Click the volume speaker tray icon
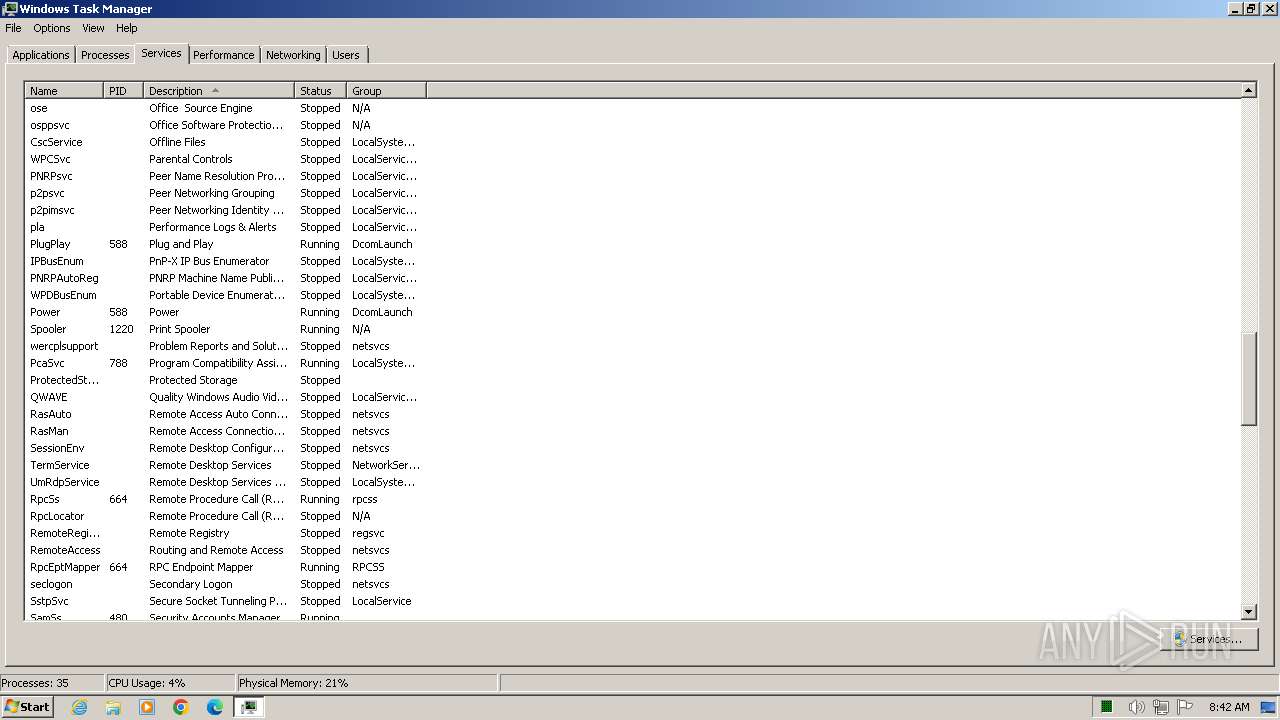Viewport: 1280px width, 720px height. [1136, 707]
